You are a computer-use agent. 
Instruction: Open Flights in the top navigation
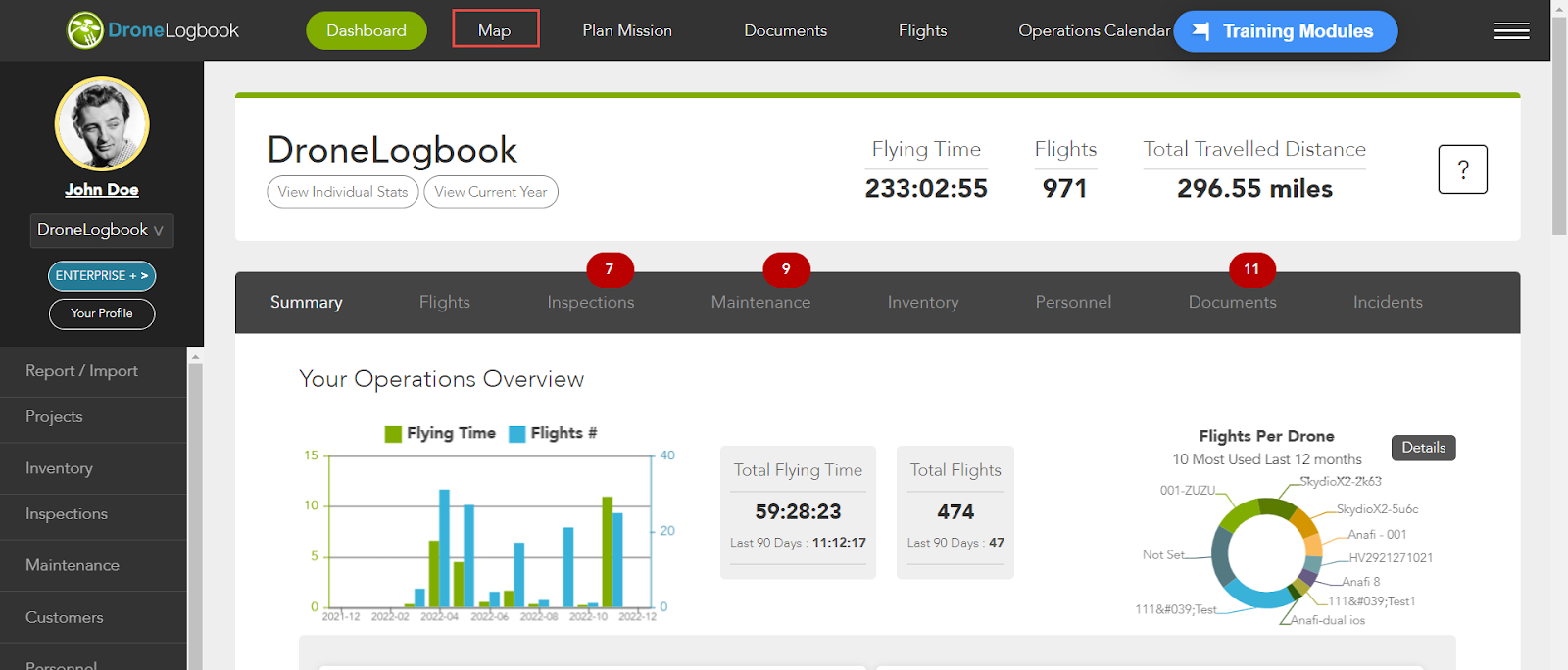[922, 30]
